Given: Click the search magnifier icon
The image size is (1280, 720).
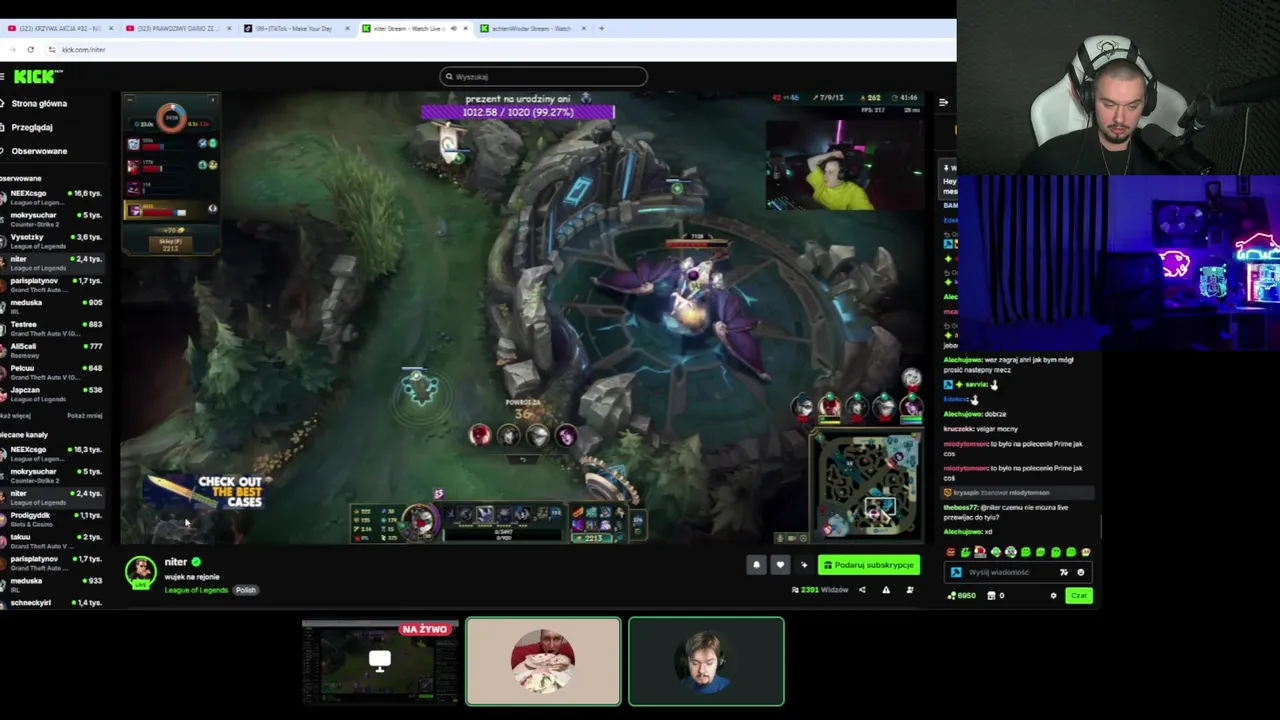Looking at the screenshot, I should pos(449,76).
